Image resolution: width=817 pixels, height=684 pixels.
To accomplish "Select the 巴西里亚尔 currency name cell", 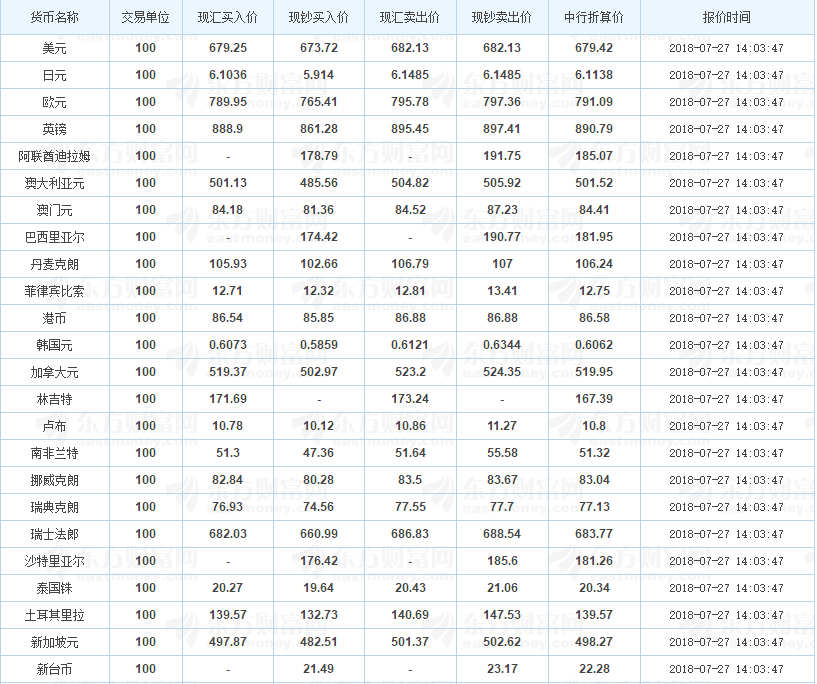I will [55, 238].
